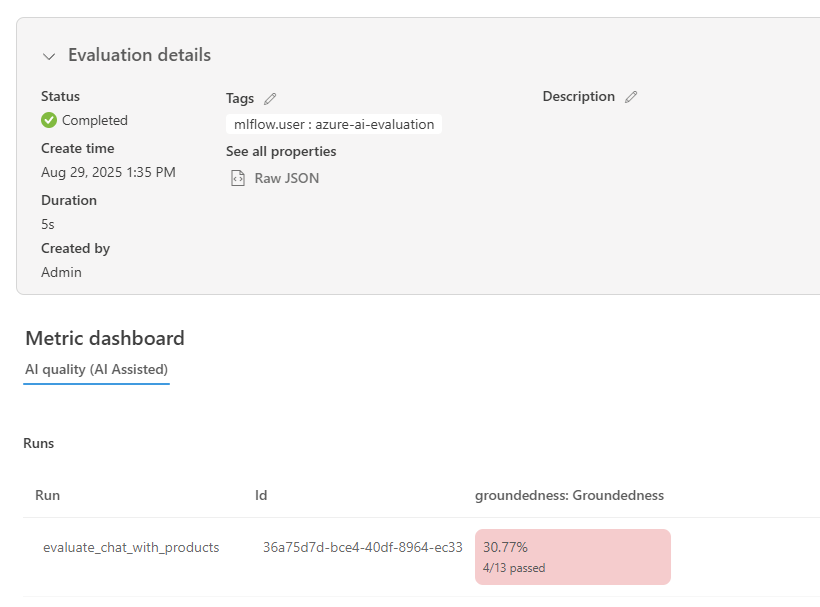The height and width of the screenshot is (607, 820).
Task: Collapse the Evaluation details chevron
Action: click(x=49, y=56)
